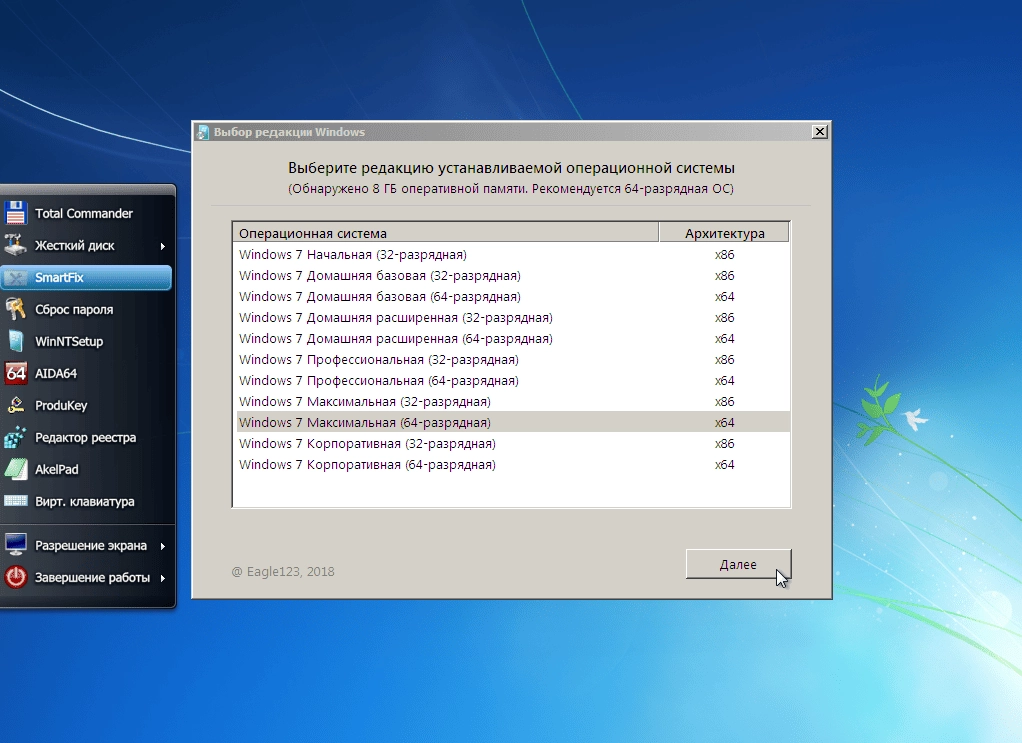The width and height of the screenshot is (1022, 743).
Task: Select Windows 7 Начальная (32-разрядная)
Action: coord(513,255)
